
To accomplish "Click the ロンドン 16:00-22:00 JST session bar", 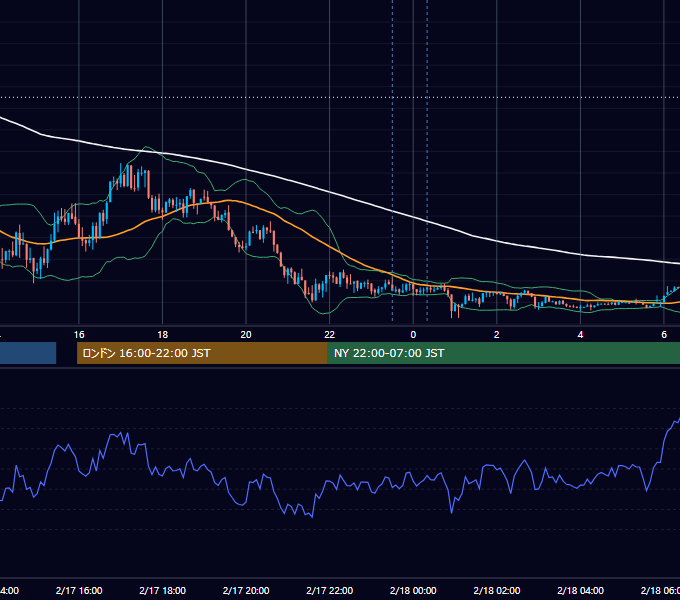I will pos(202,353).
